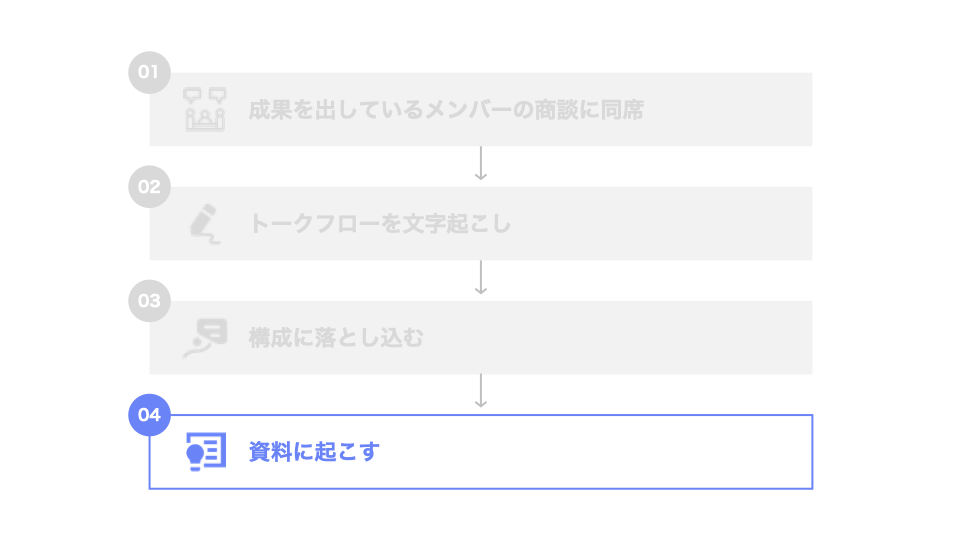
Task: Click the 01 step number badge
Action: pos(150,72)
